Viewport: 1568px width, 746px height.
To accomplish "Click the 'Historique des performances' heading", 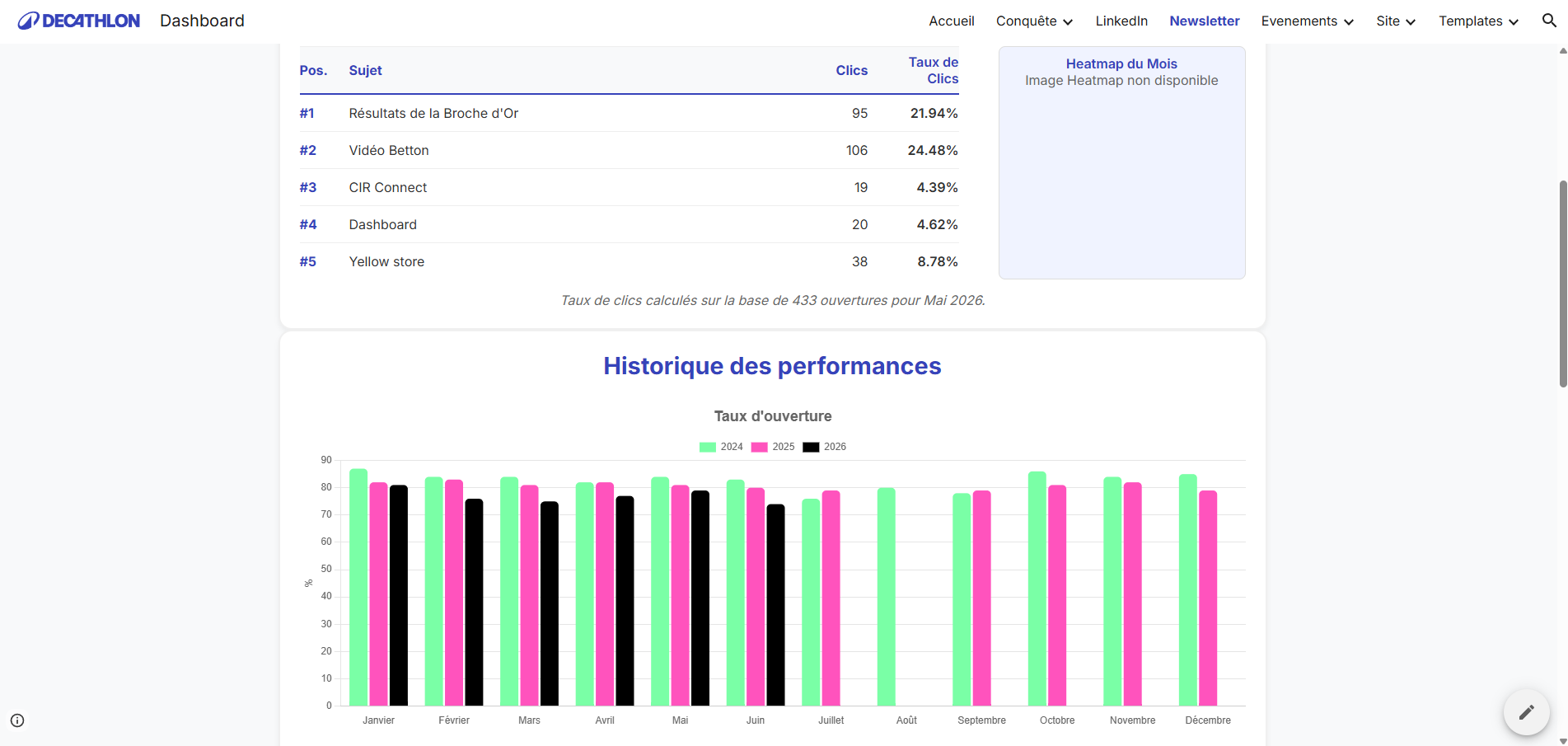I will 772,366.
